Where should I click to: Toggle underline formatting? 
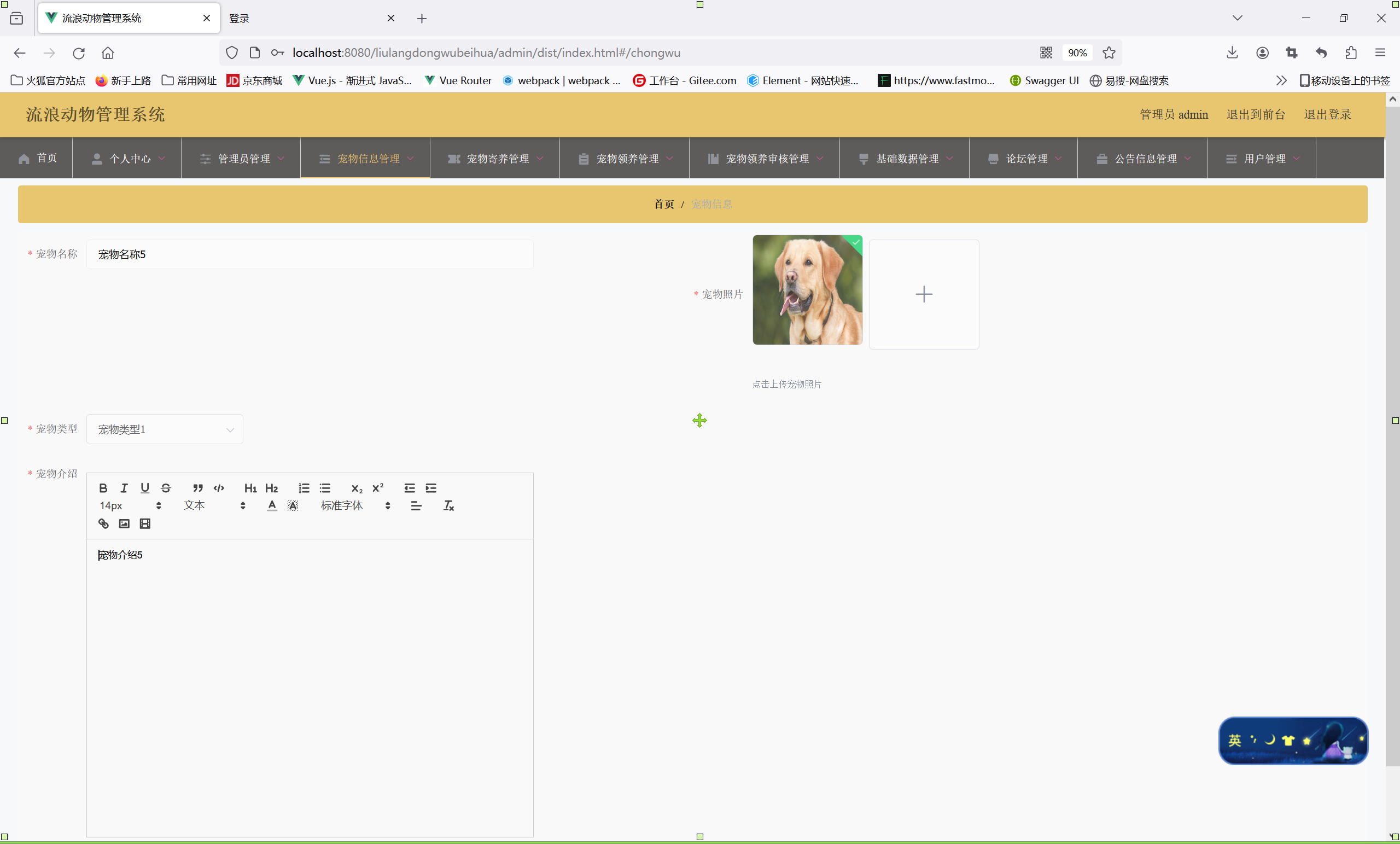coord(145,488)
